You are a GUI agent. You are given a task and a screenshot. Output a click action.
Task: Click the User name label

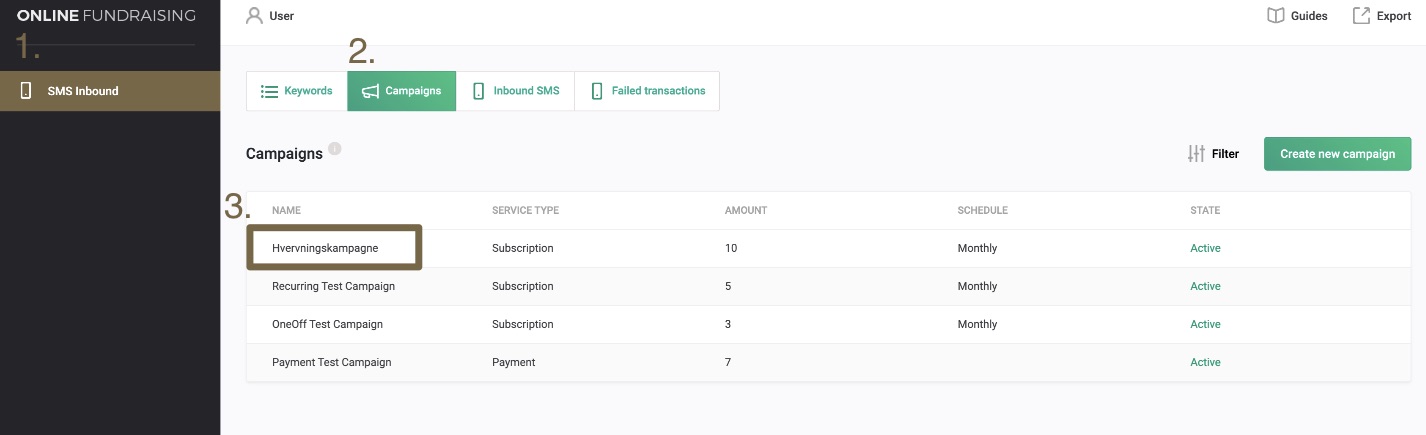[282, 16]
